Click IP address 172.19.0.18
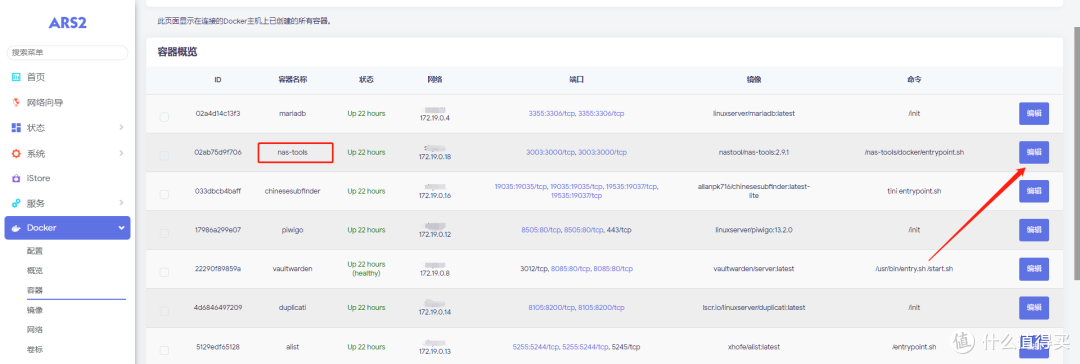1080x364 pixels. tap(435, 156)
